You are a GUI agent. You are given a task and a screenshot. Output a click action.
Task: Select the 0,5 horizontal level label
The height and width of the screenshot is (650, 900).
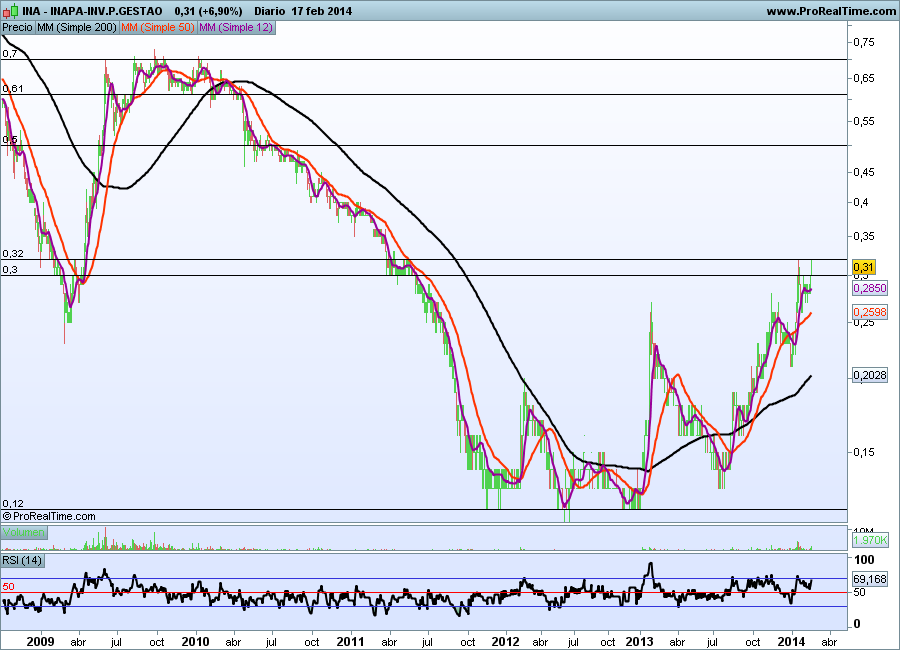tap(10, 140)
